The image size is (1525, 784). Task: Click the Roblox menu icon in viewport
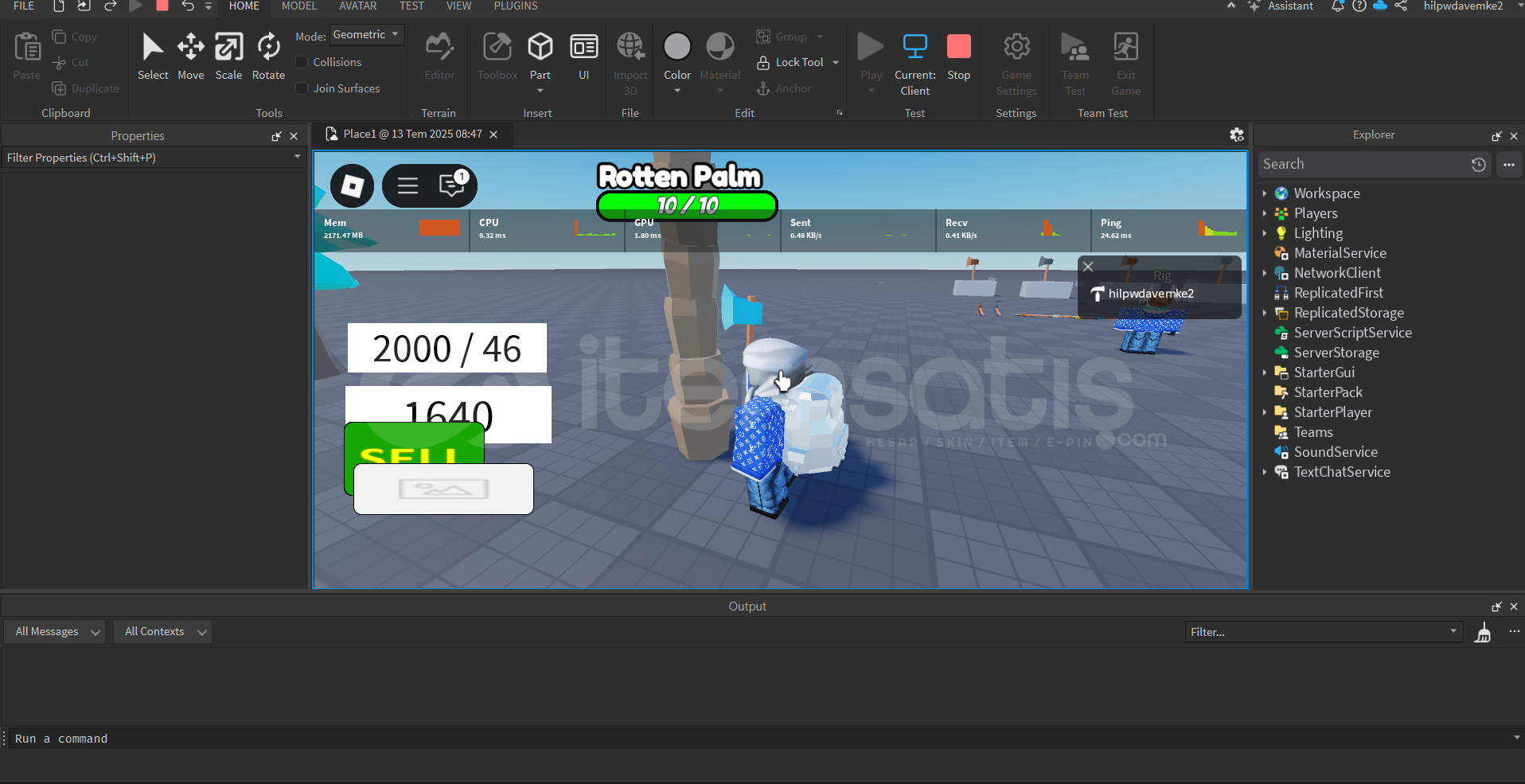coord(352,185)
